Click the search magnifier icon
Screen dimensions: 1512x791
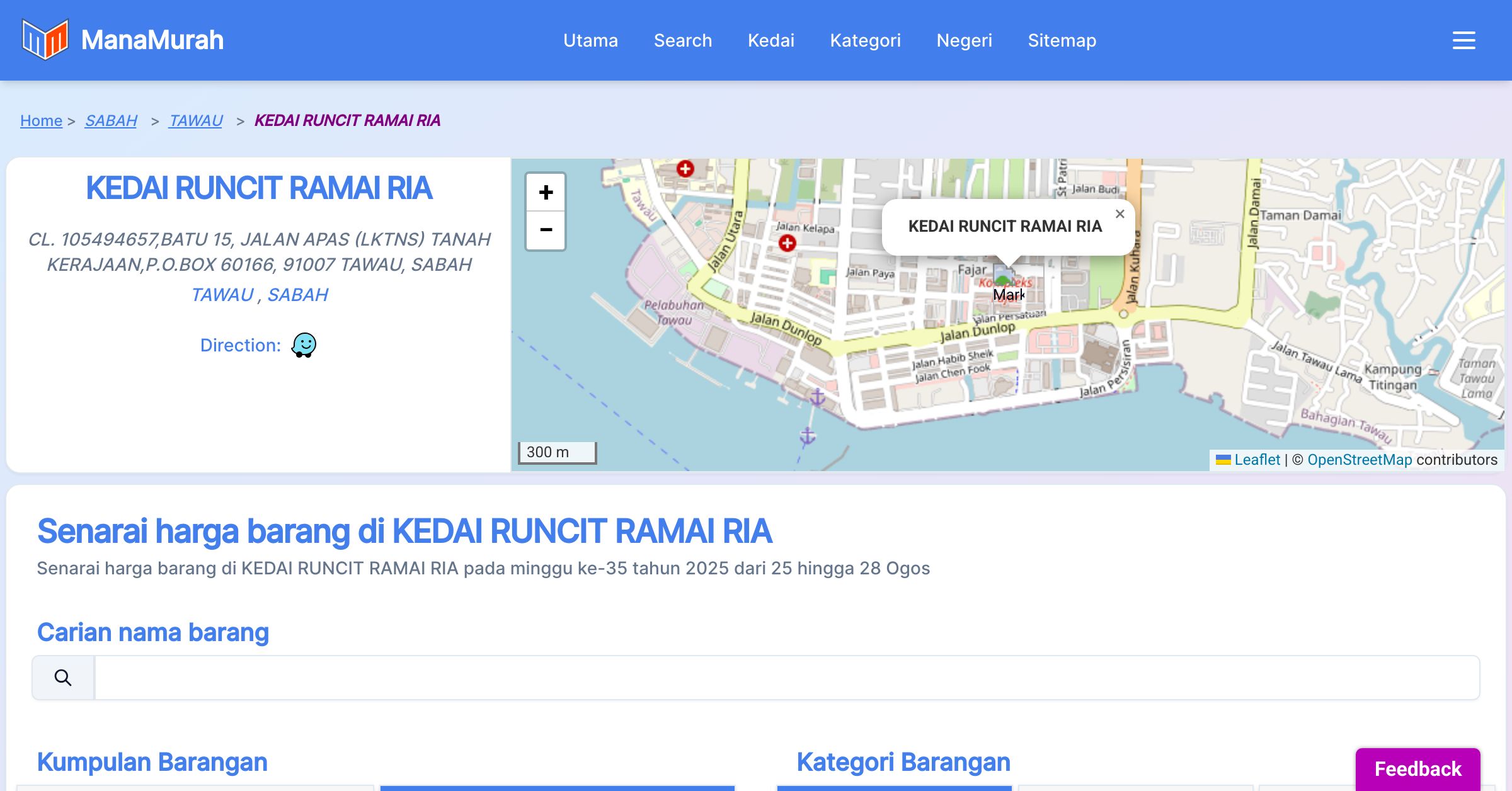point(63,678)
